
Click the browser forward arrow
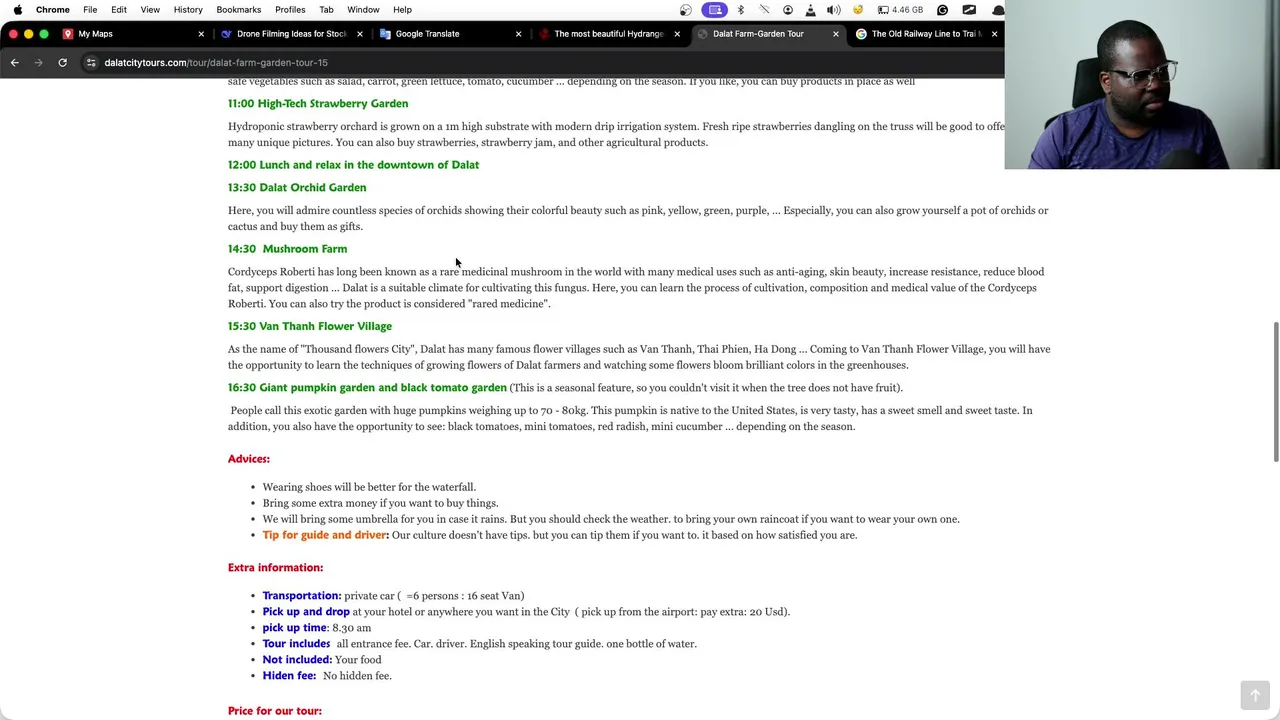[39, 63]
